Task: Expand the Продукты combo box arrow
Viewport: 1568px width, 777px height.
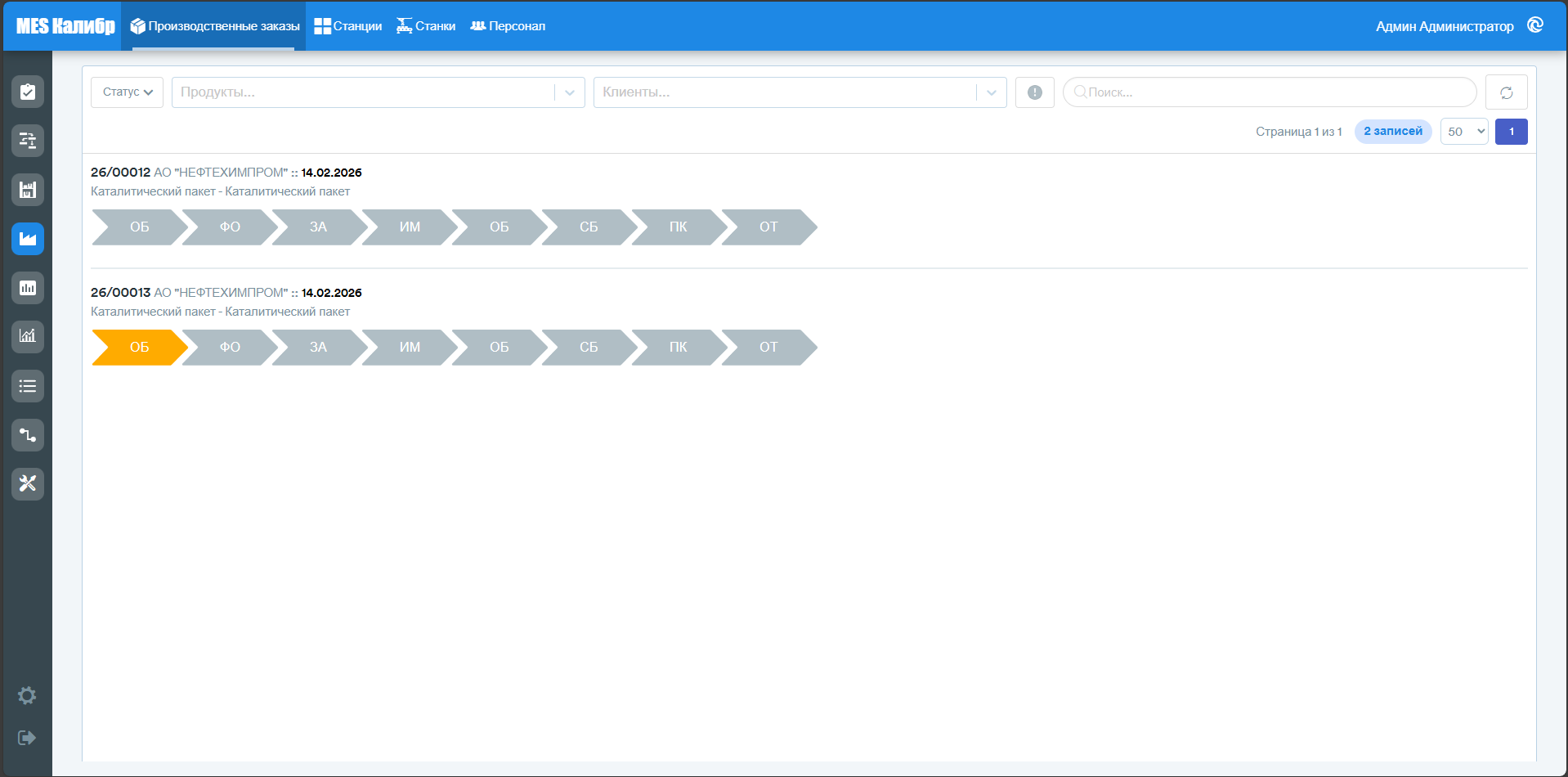Action: (x=570, y=92)
